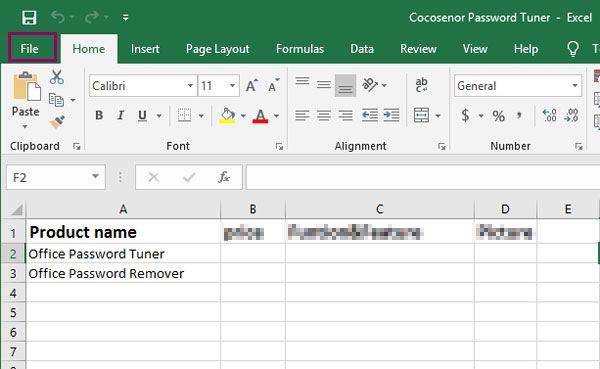The image size is (600, 369).
Task: Switch to the Insert tab
Action: [x=145, y=49]
